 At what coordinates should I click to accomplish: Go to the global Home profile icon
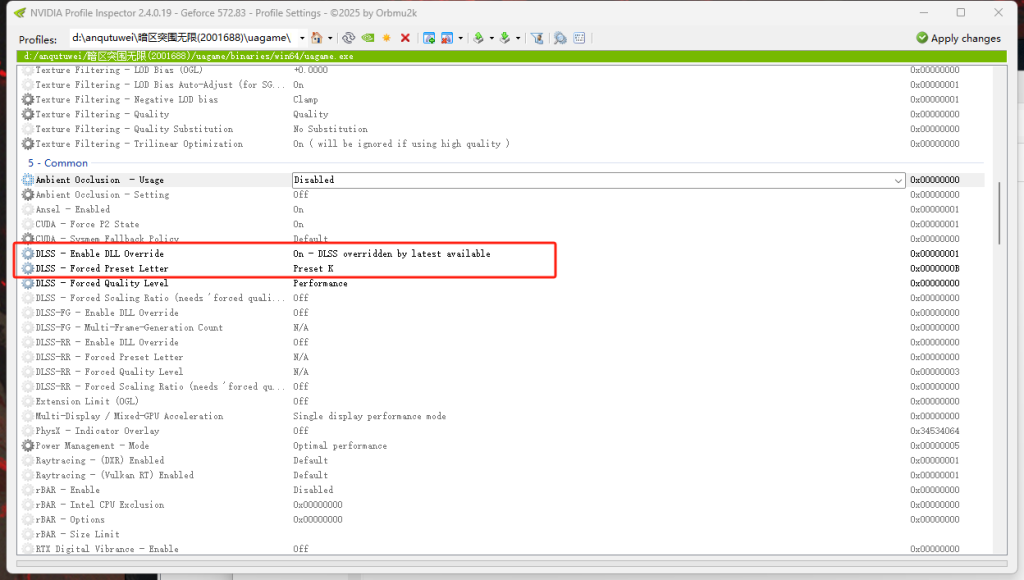[x=317, y=38]
